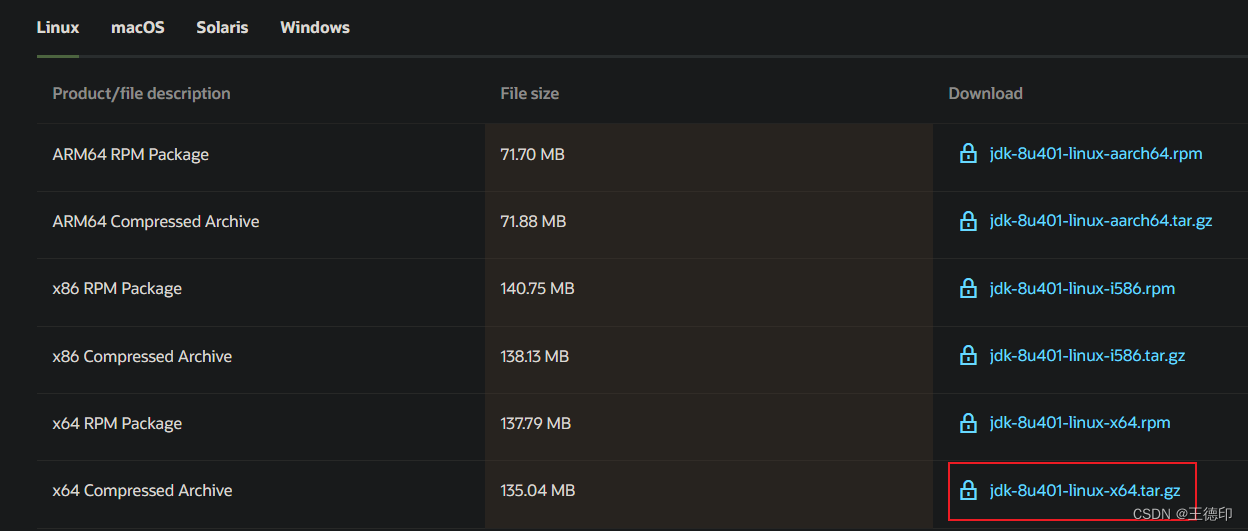Image resolution: width=1248 pixels, height=531 pixels.
Task: Download jdk-8u401-linux-aarch64.rpm
Action: pyautogui.click(x=1096, y=154)
